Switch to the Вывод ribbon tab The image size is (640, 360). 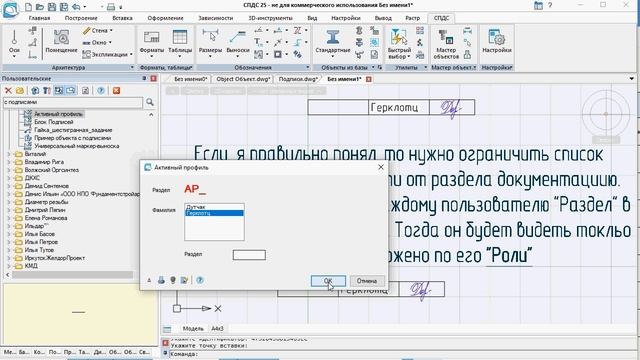[383, 18]
